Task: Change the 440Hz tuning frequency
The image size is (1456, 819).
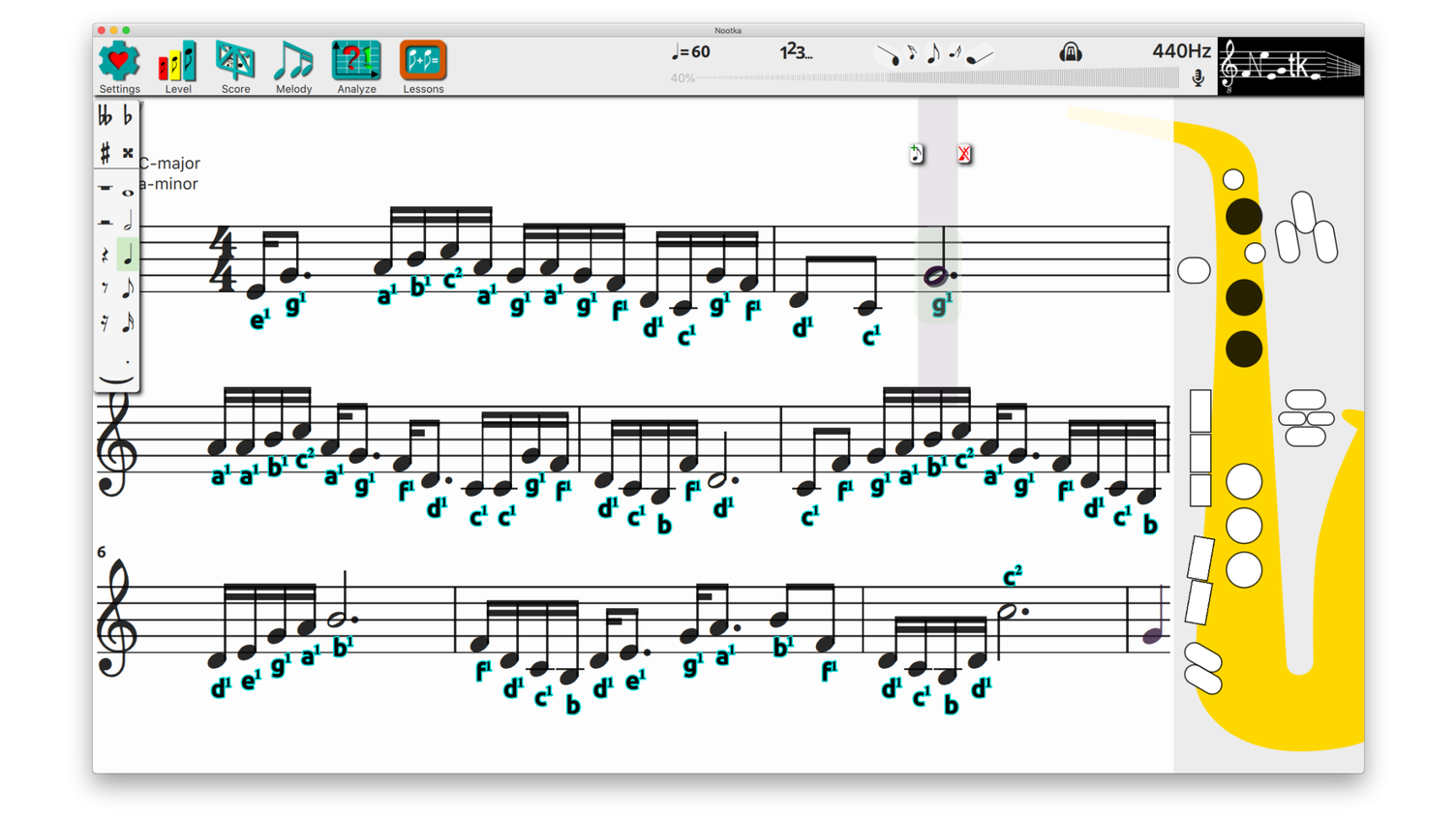Action: click(x=1181, y=51)
